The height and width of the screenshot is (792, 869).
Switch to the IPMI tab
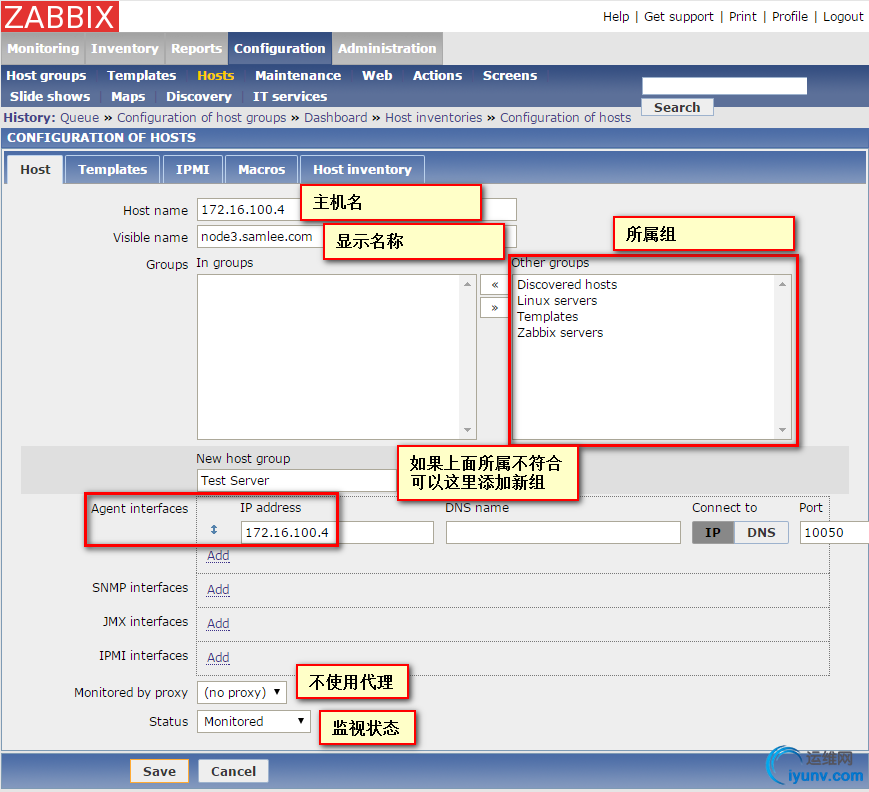coord(192,170)
